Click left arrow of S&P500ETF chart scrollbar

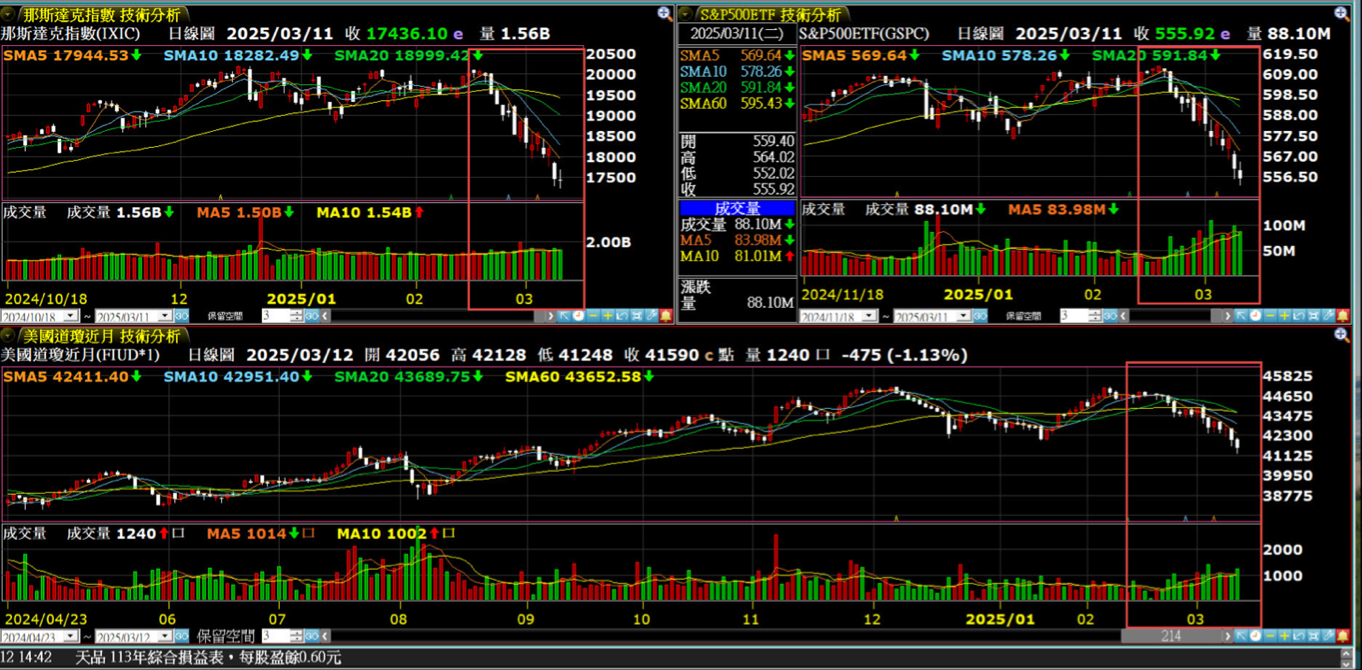(x=1123, y=316)
